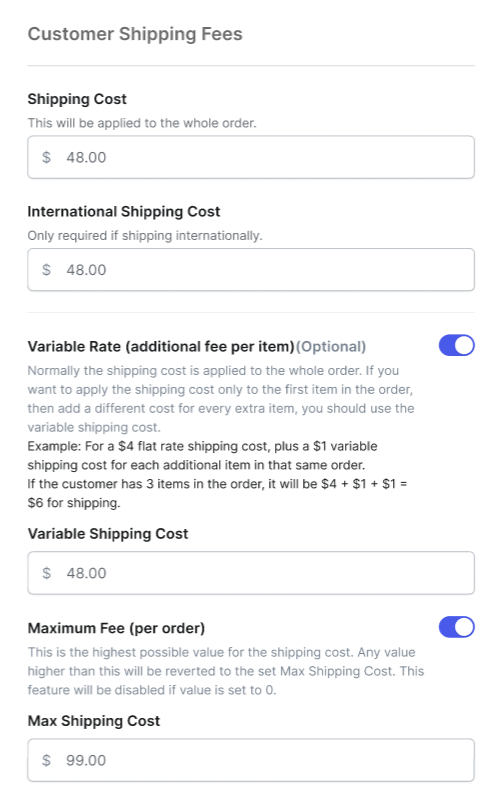Click the Shipping Cost field label
494x800 pixels.
click(77, 99)
